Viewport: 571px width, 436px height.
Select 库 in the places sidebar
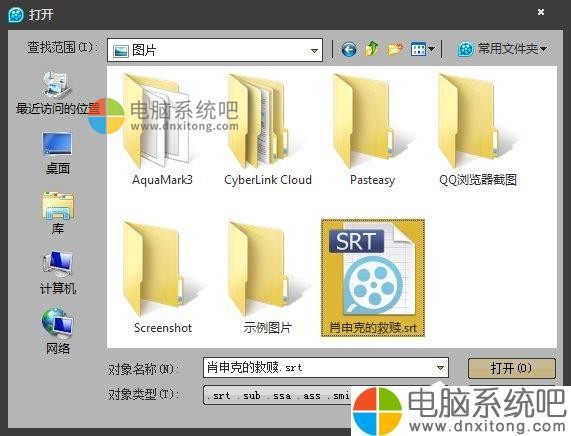click(x=58, y=213)
